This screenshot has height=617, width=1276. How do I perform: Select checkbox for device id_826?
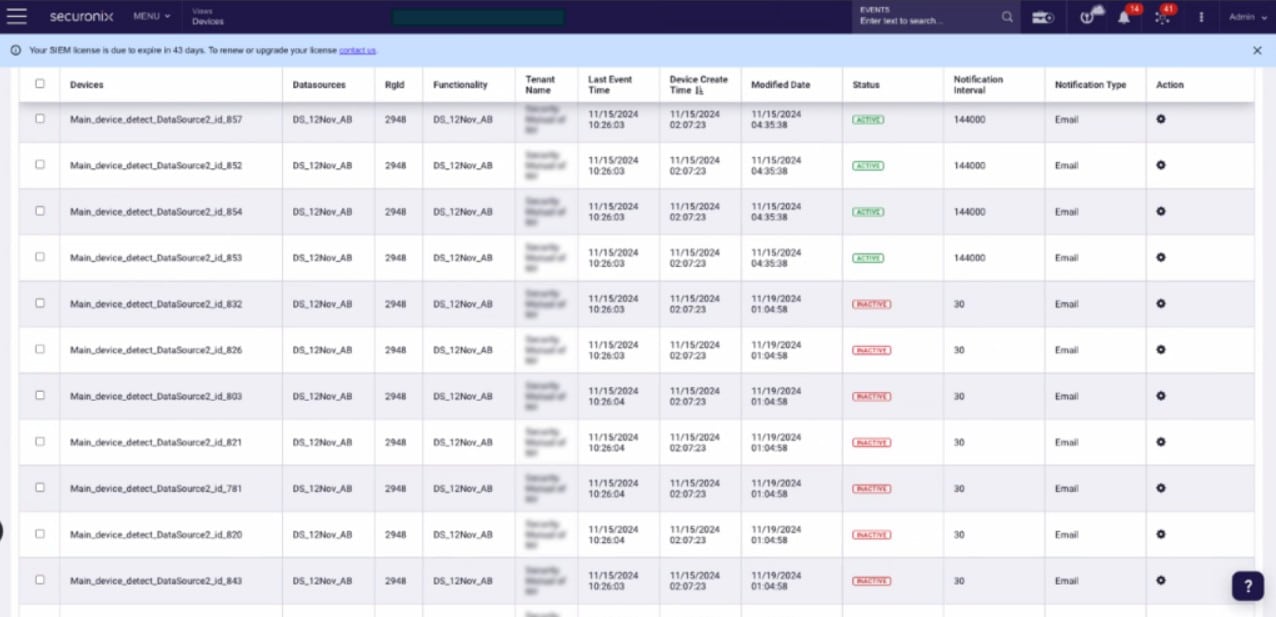coord(40,349)
